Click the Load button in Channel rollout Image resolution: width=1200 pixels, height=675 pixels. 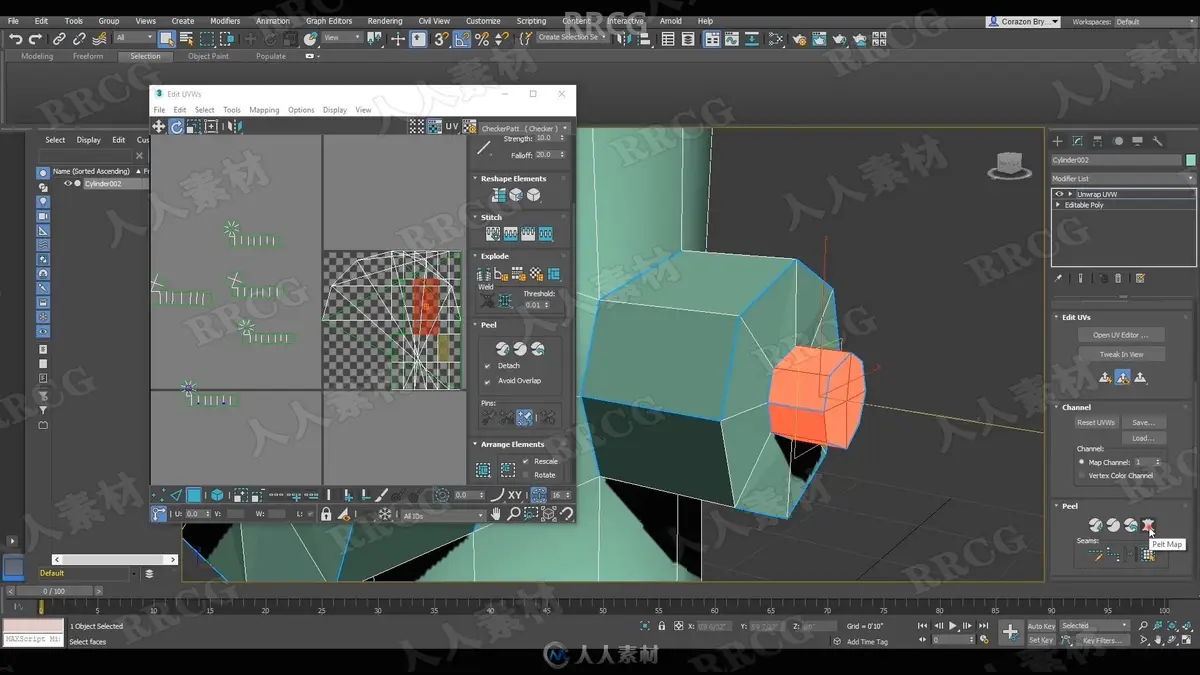[x=1143, y=438]
